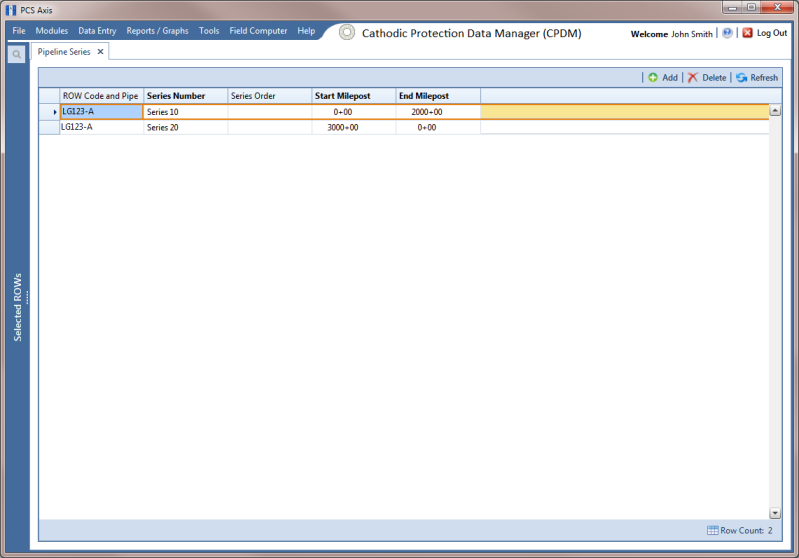
Task: Click the Log Out link
Action: (771, 33)
